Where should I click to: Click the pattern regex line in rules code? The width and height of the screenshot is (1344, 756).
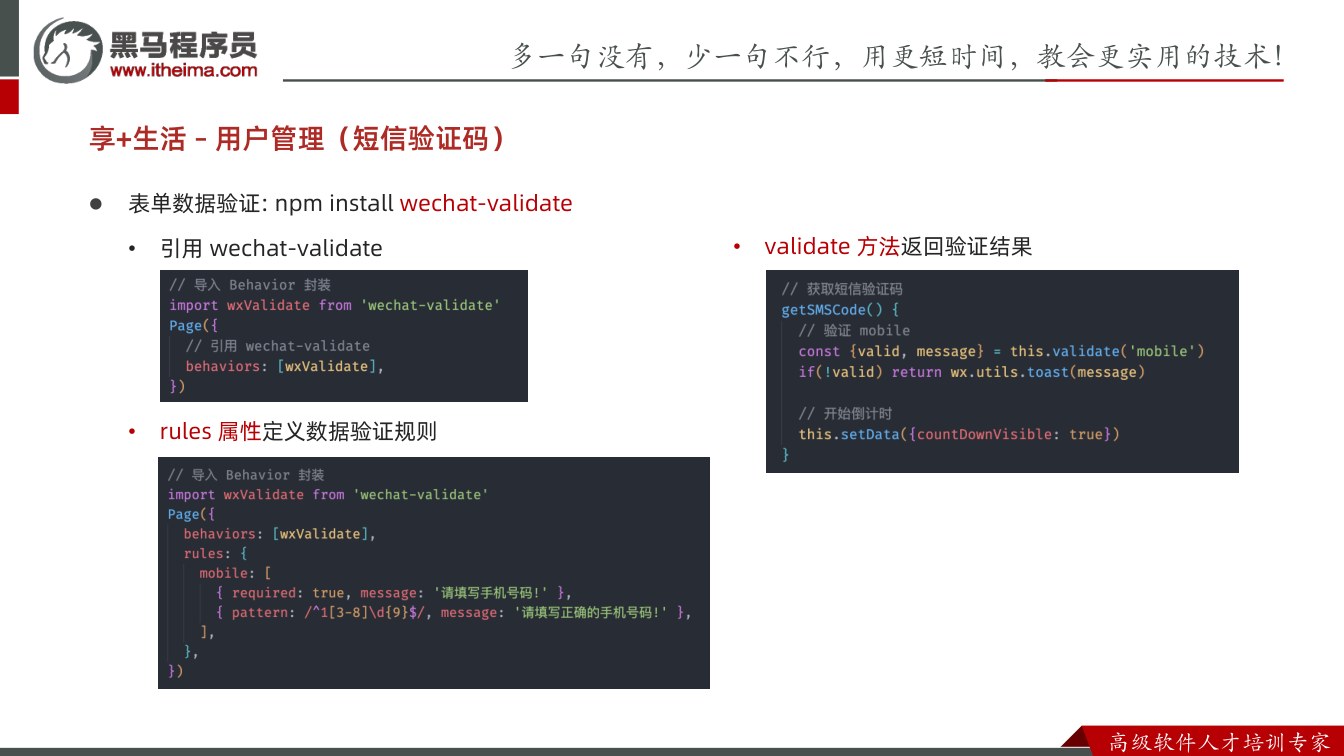coord(453,612)
